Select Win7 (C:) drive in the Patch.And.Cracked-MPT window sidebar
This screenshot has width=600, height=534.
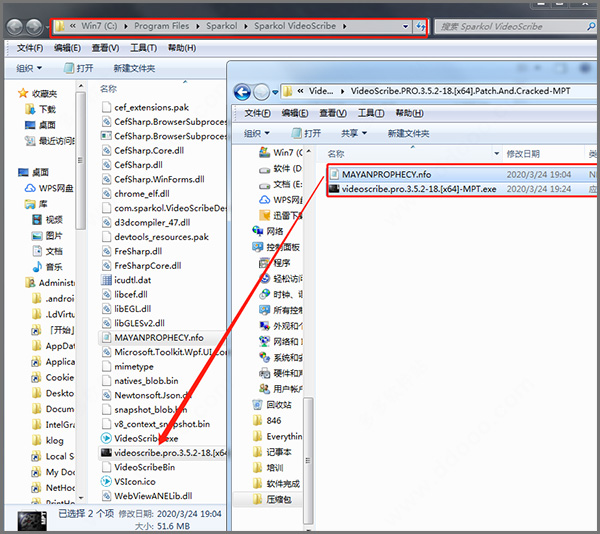281,153
